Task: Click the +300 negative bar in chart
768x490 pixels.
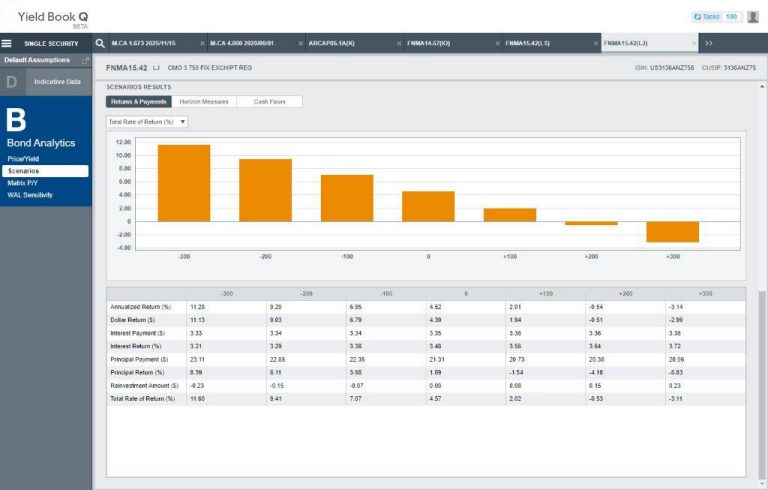Action: pos(672,232)
